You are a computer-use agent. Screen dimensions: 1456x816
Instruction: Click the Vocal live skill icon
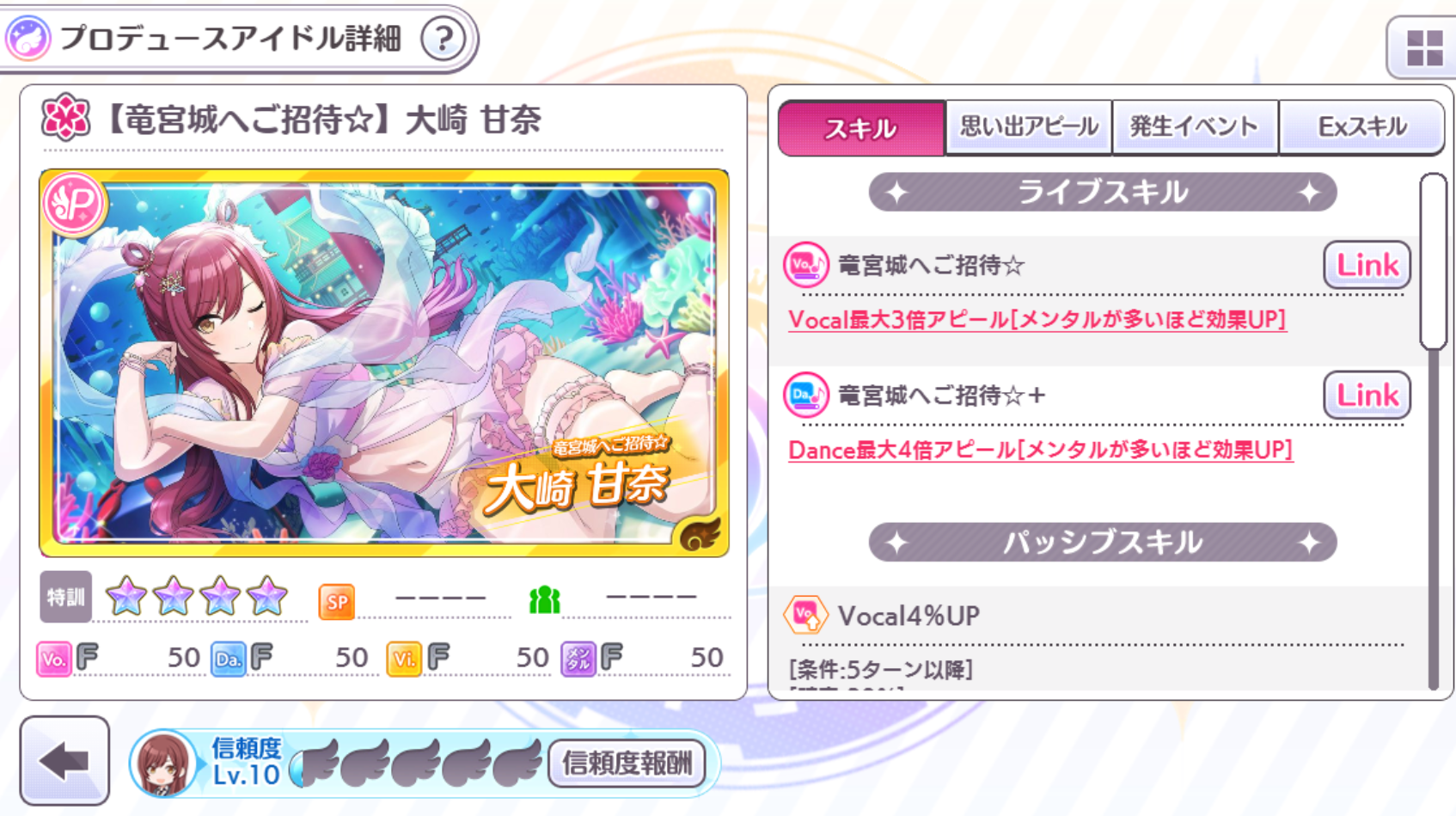(x=805, y=265)
